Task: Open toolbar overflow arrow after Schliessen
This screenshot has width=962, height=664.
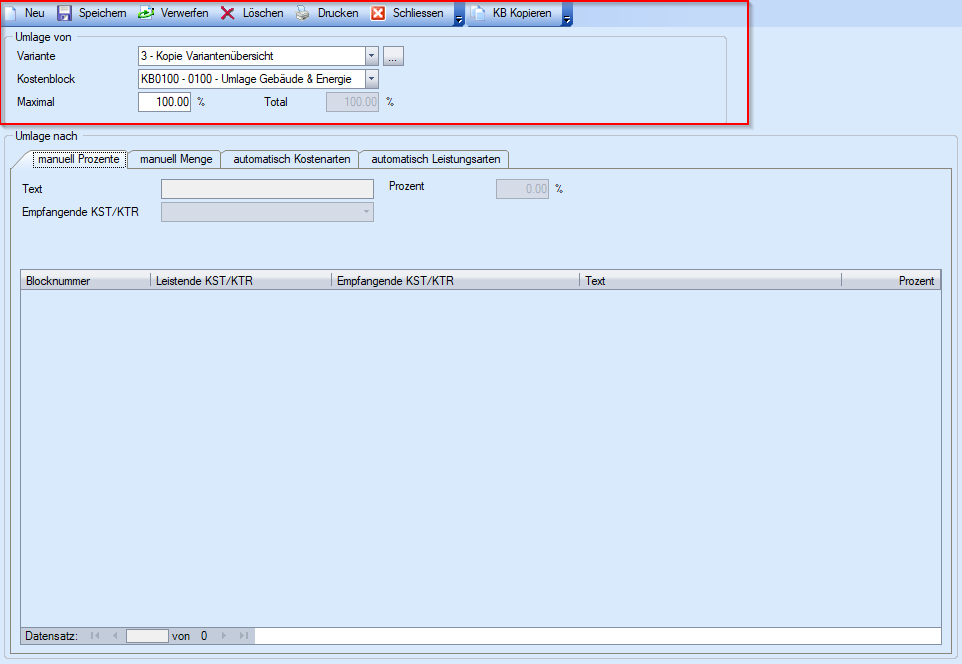Action: (x=459, y=14)
